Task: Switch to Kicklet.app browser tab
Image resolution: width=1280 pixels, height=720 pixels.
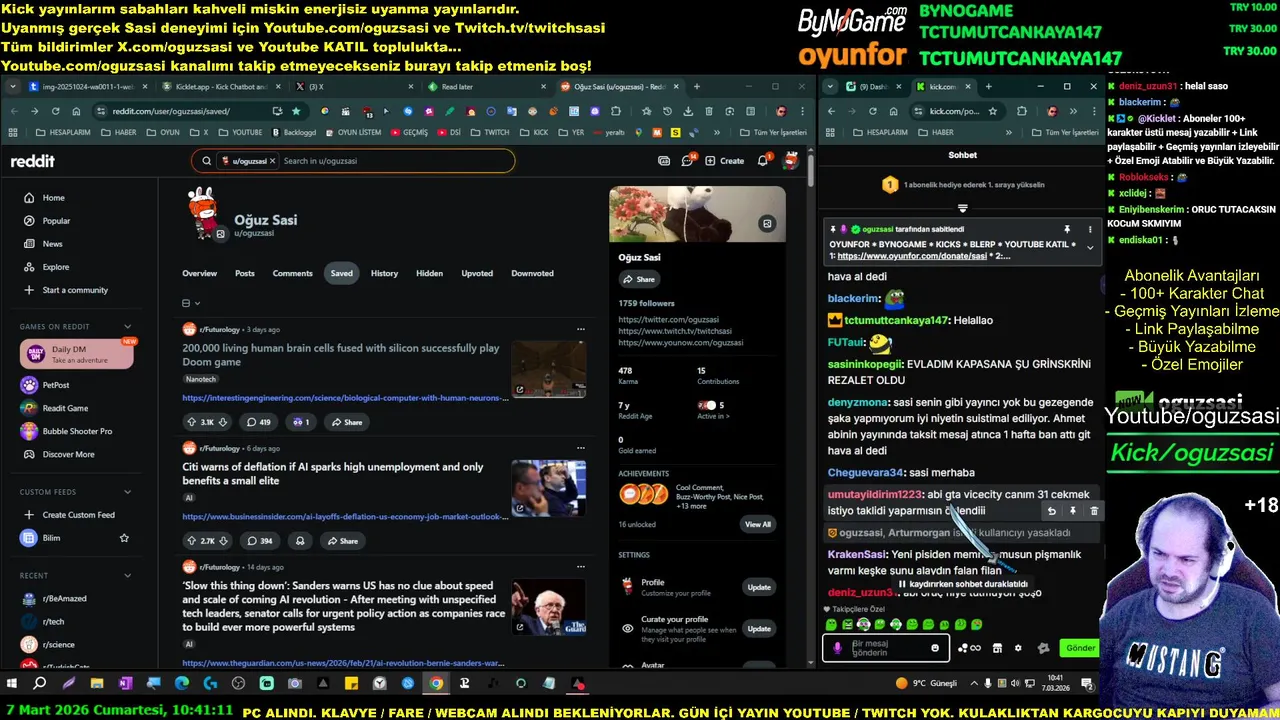Action: [222, 87]
